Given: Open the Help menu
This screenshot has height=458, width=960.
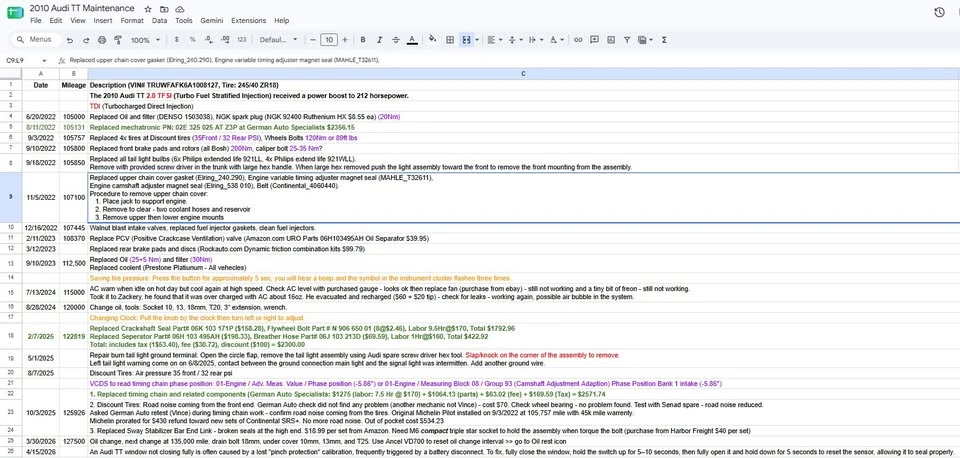Looking at the screenshot, I should tap(282, 20).
